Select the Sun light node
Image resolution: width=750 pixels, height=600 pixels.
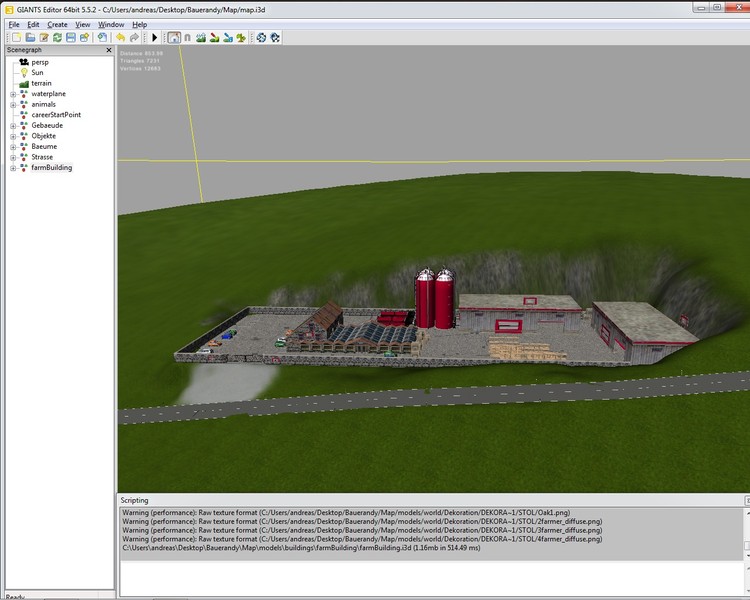[37, 73]
